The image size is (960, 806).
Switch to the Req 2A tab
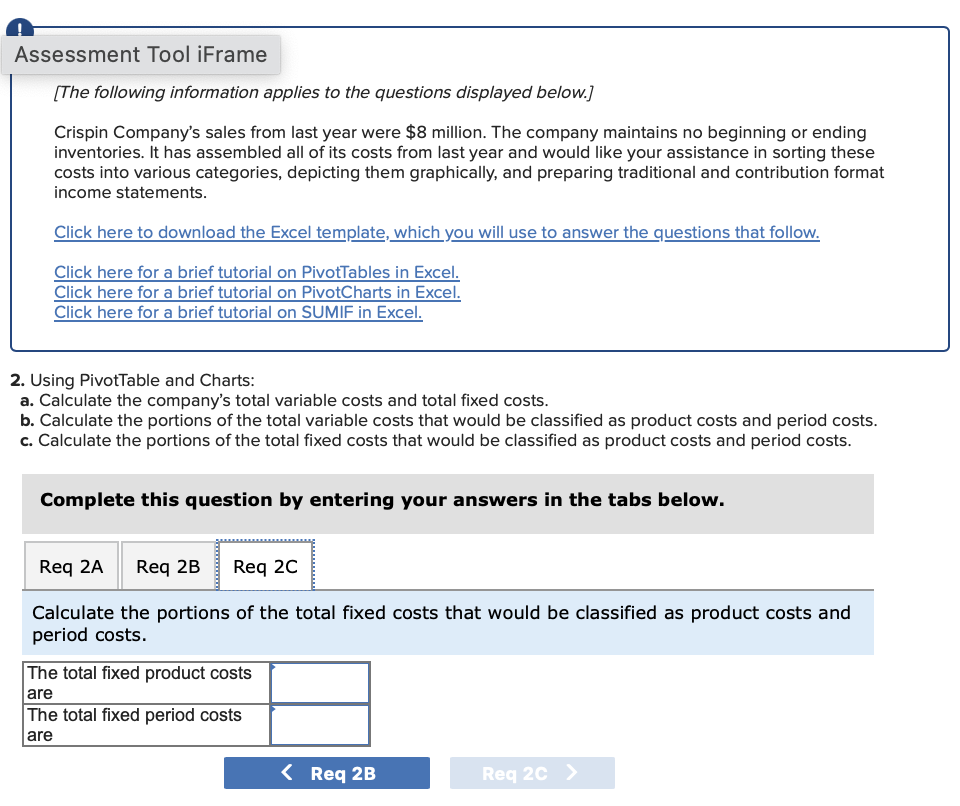pos(70,565)
